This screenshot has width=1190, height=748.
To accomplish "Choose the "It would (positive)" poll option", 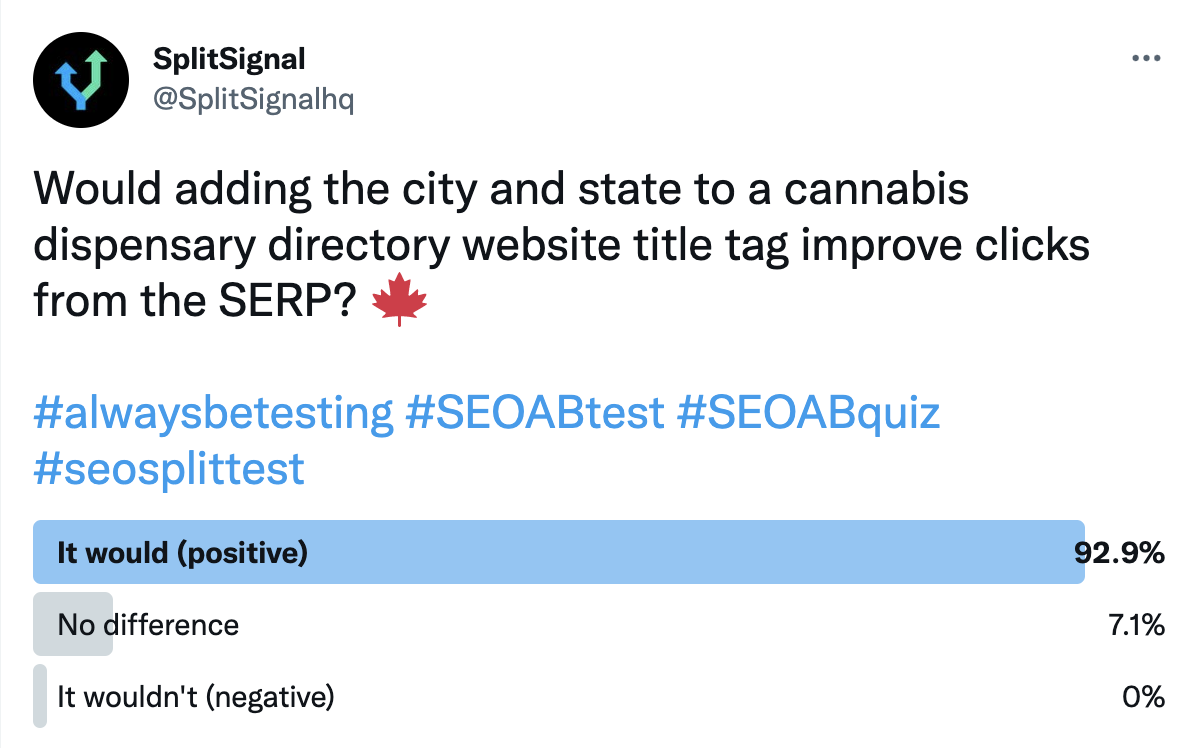I will click(x=182, y=552).
